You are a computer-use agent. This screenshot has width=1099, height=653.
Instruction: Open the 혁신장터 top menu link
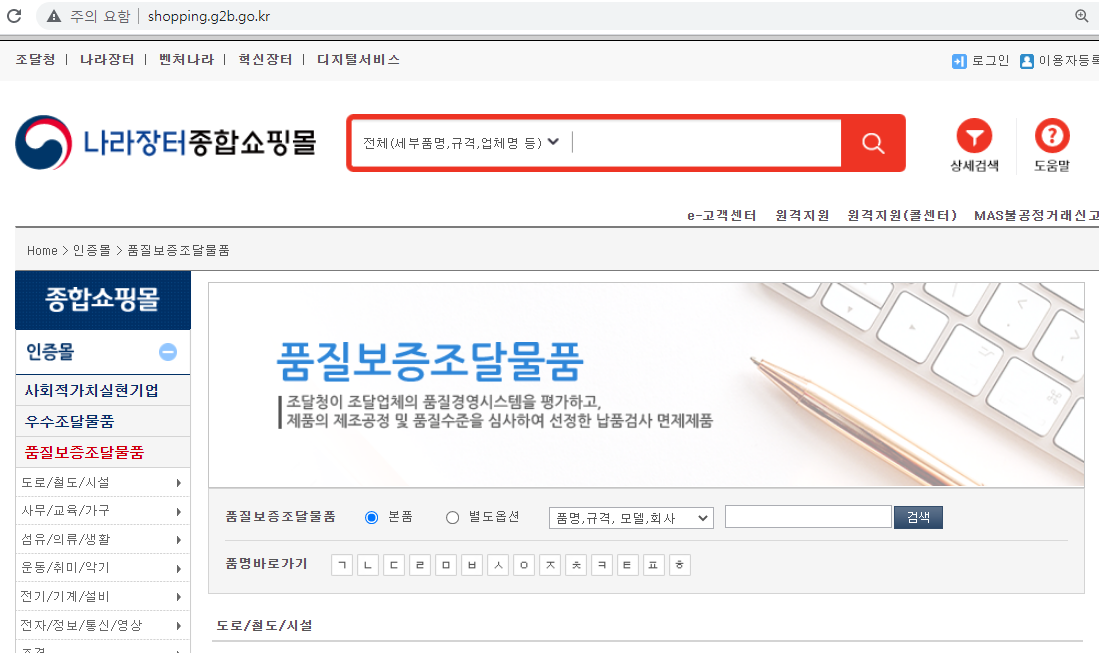pyautogui.click(x=265, y=60)
